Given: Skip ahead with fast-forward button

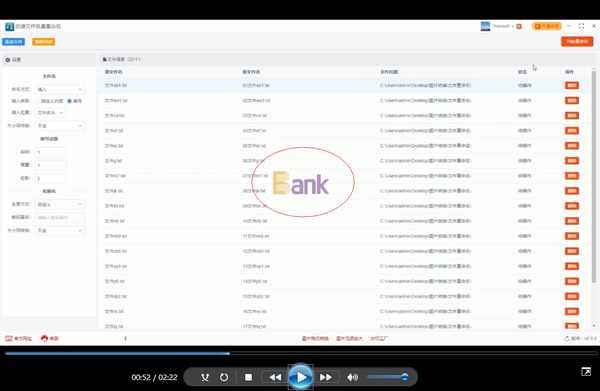Looking at the screenshot, I should [326, 377].
